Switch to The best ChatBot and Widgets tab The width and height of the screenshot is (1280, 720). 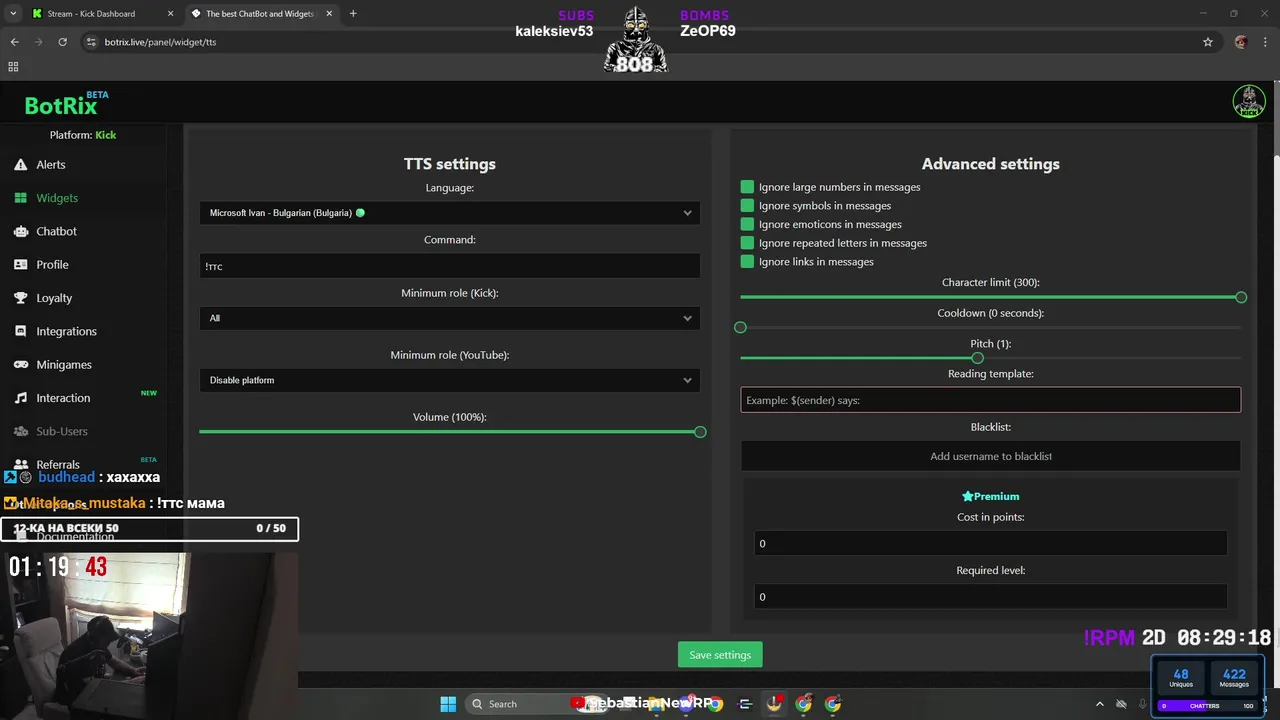[259, 14]
